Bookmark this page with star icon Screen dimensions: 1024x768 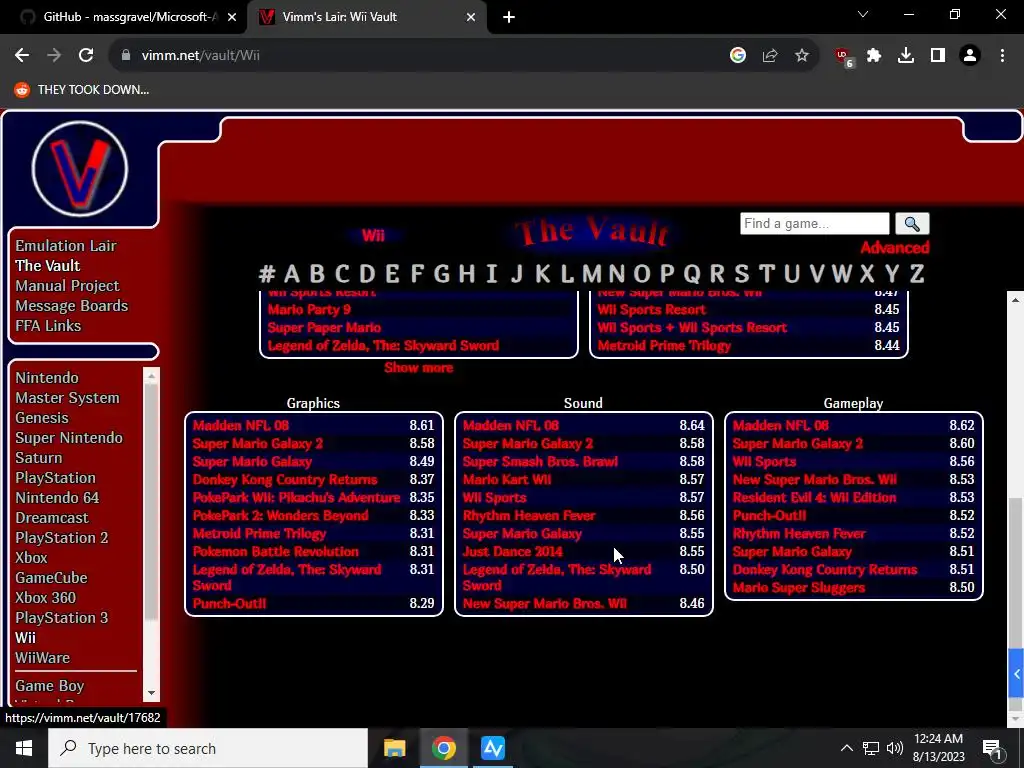click(x=802, y=56)
